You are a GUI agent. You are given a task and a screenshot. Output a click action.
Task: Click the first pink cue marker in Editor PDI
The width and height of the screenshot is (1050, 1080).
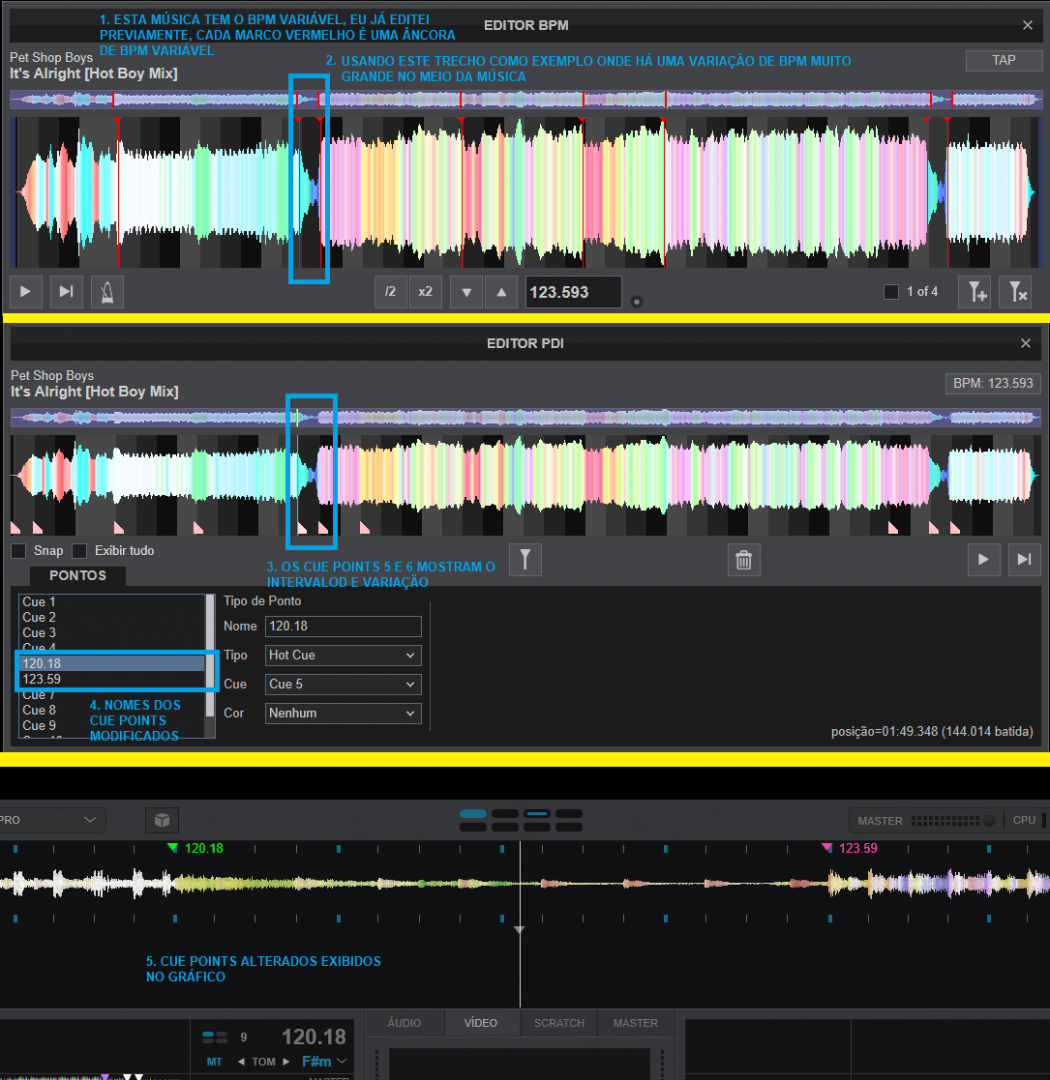(x=15, y=528)
